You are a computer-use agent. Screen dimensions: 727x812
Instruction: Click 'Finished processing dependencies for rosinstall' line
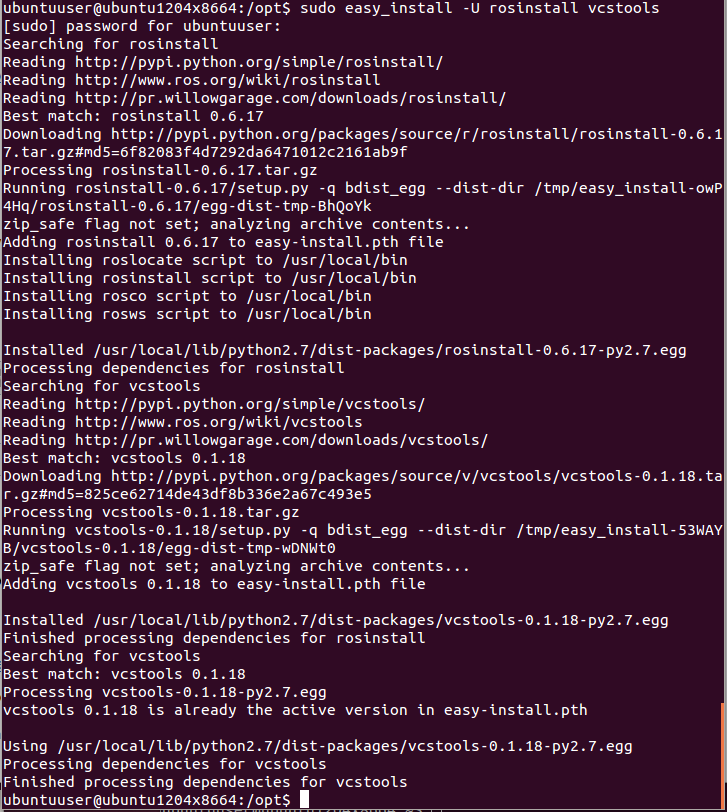tap(213, 638)
